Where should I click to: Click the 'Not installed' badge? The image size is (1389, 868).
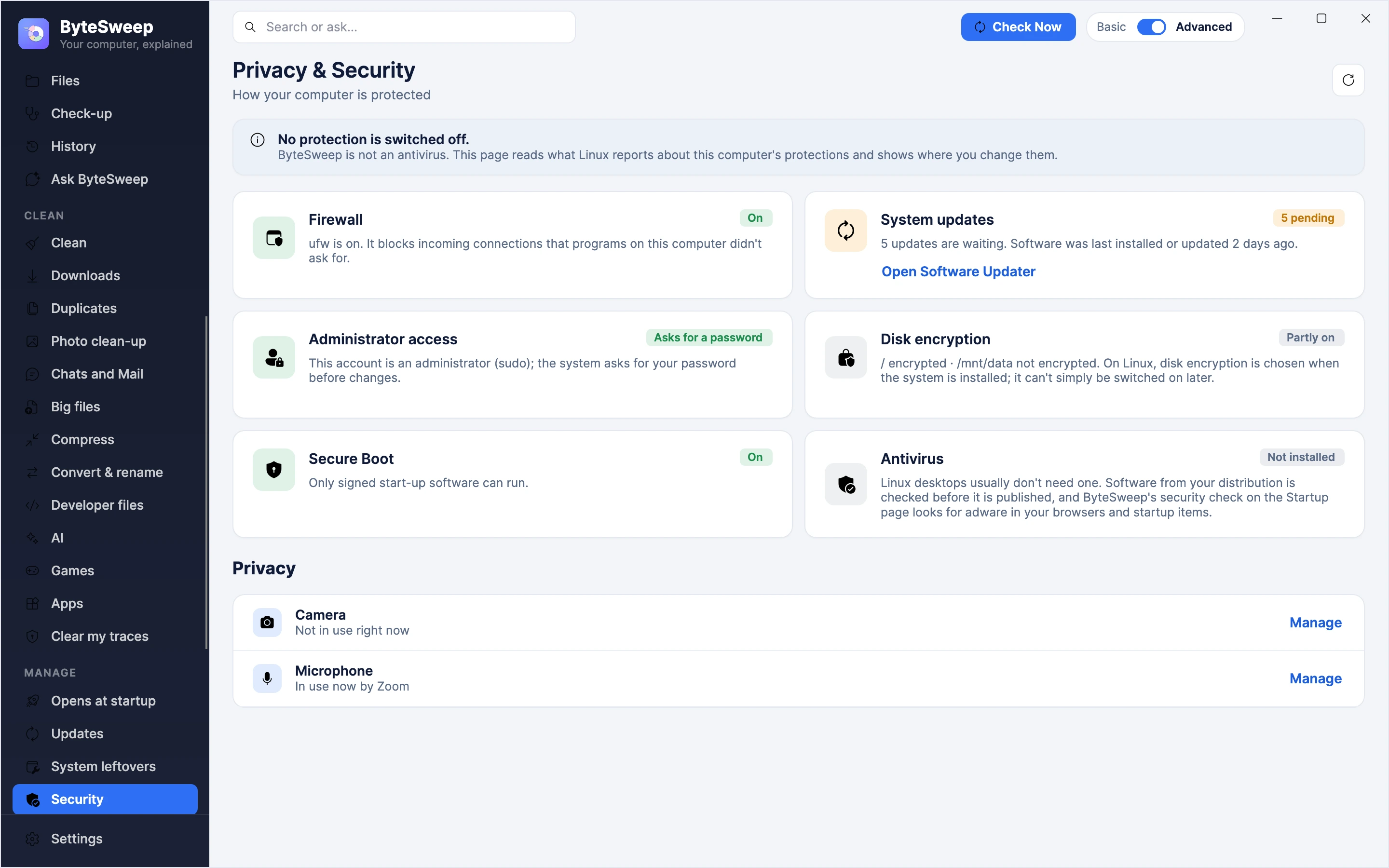(1301, 457)
